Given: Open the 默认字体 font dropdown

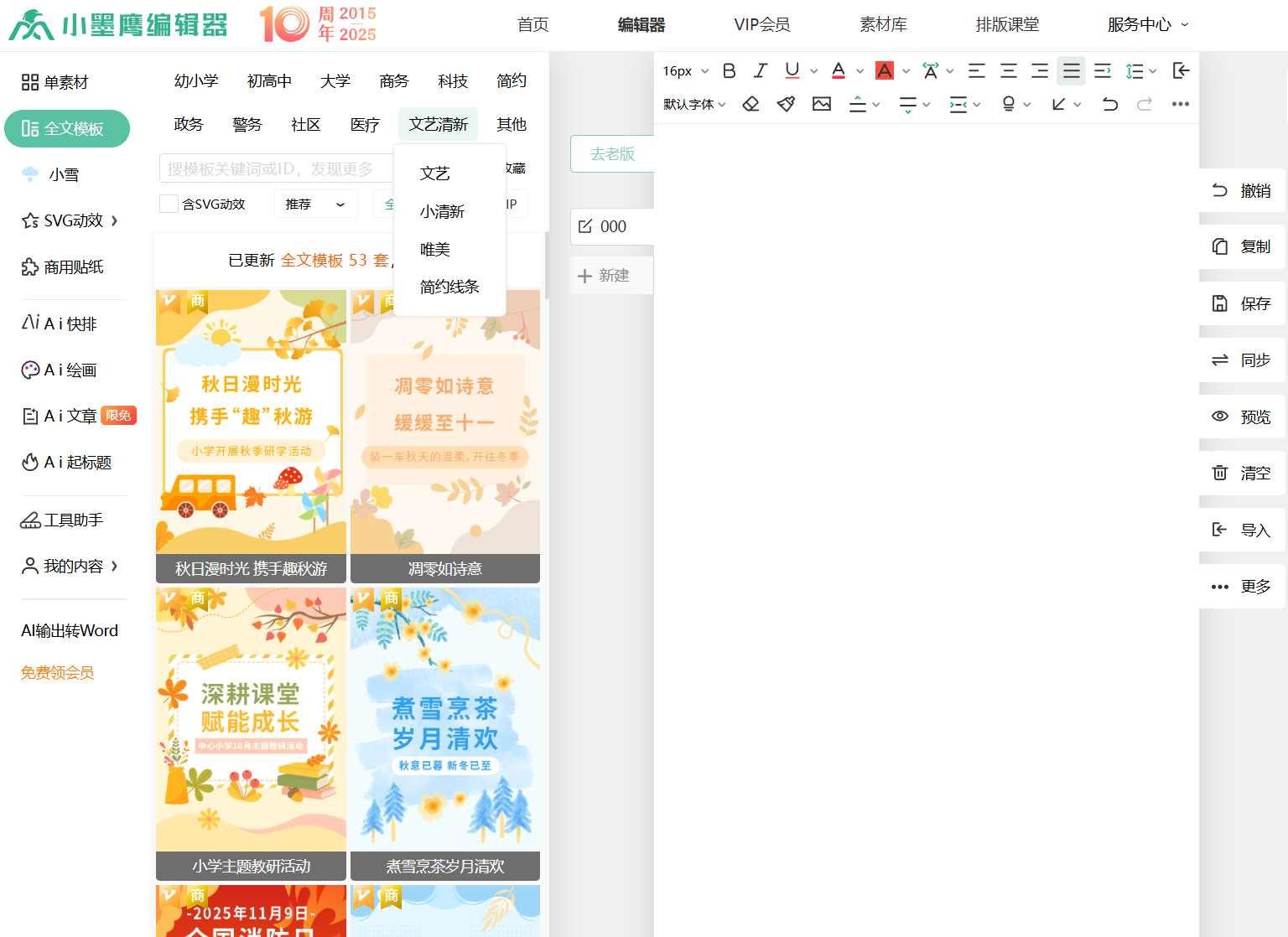Looking at the screenshot, I should tap(694, 104).
